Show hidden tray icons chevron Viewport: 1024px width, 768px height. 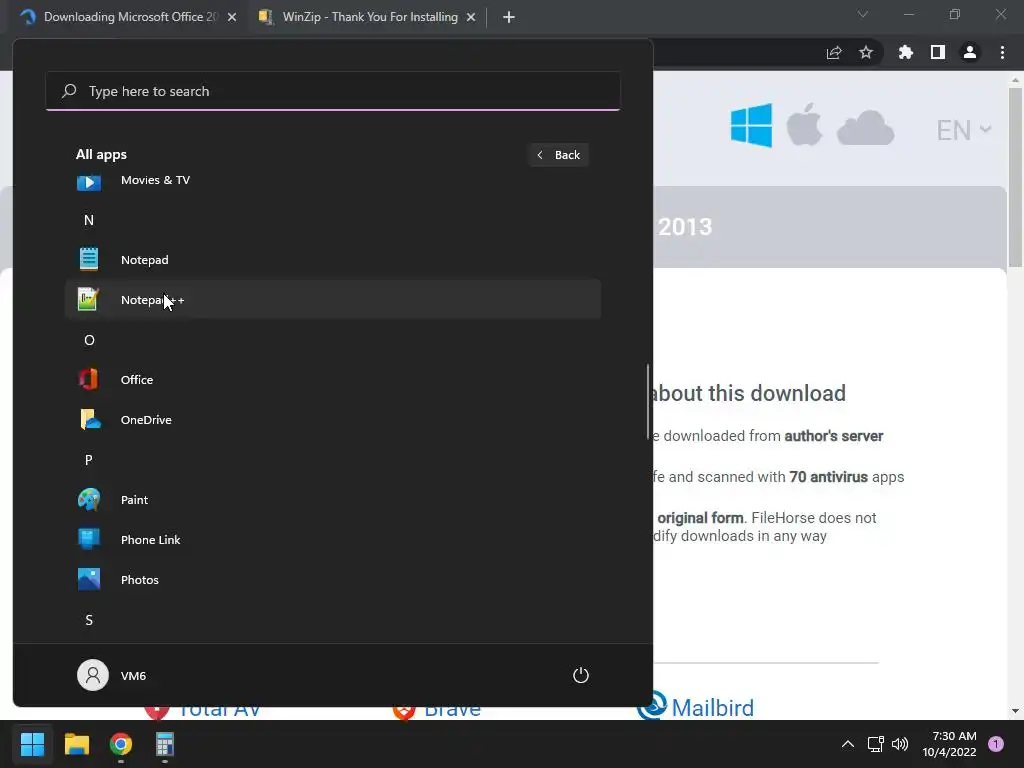pos(848,744)
